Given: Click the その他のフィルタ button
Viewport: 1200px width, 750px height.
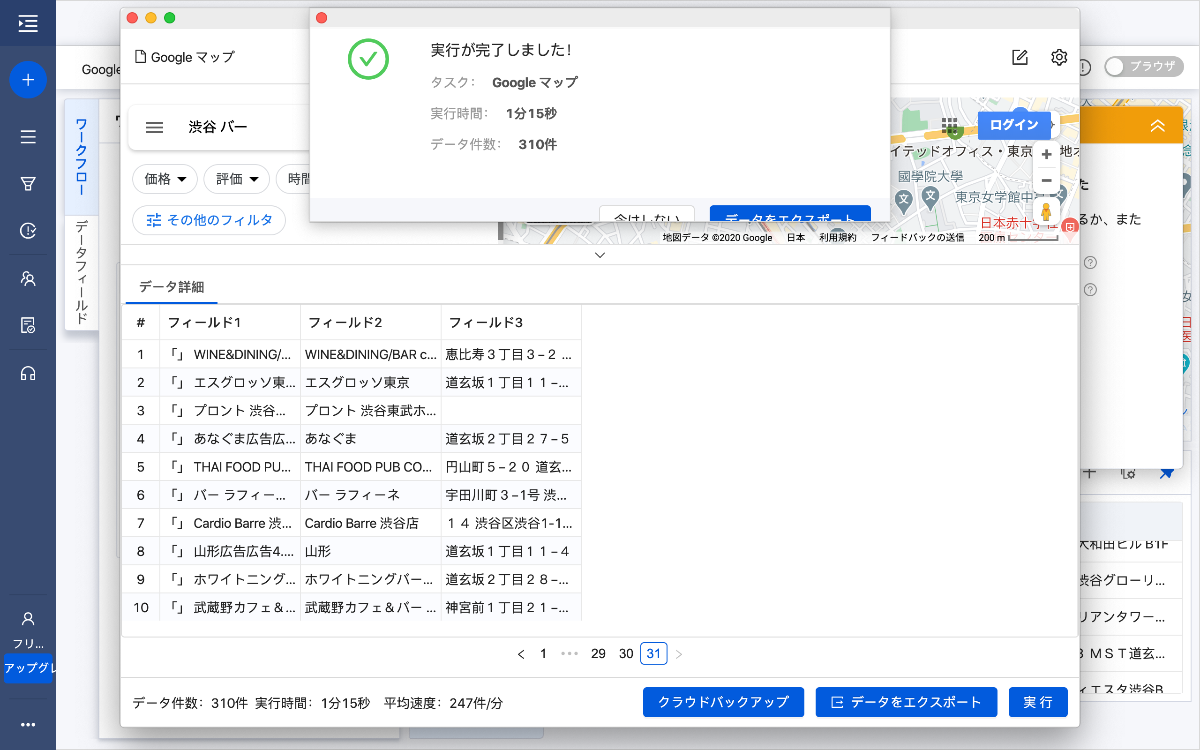Looking at the screenshot, I should point(209,220).
